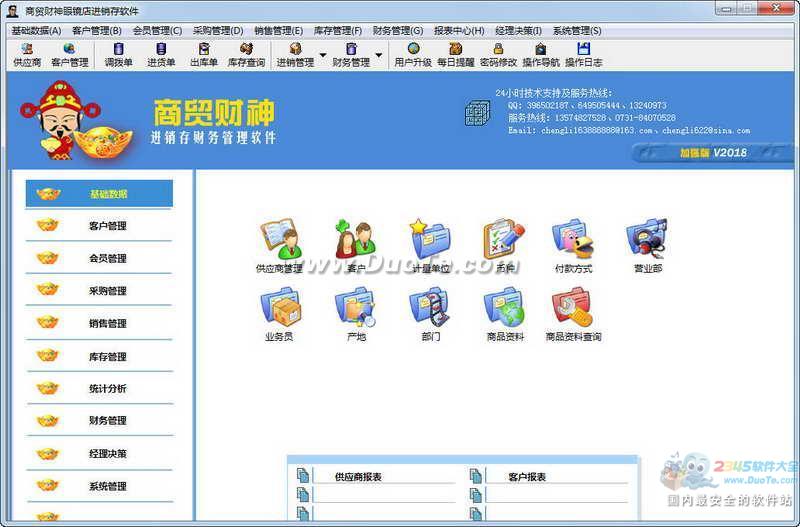
Task: Click the 财务管理 toolbar icon
Action: coord(351,55)
